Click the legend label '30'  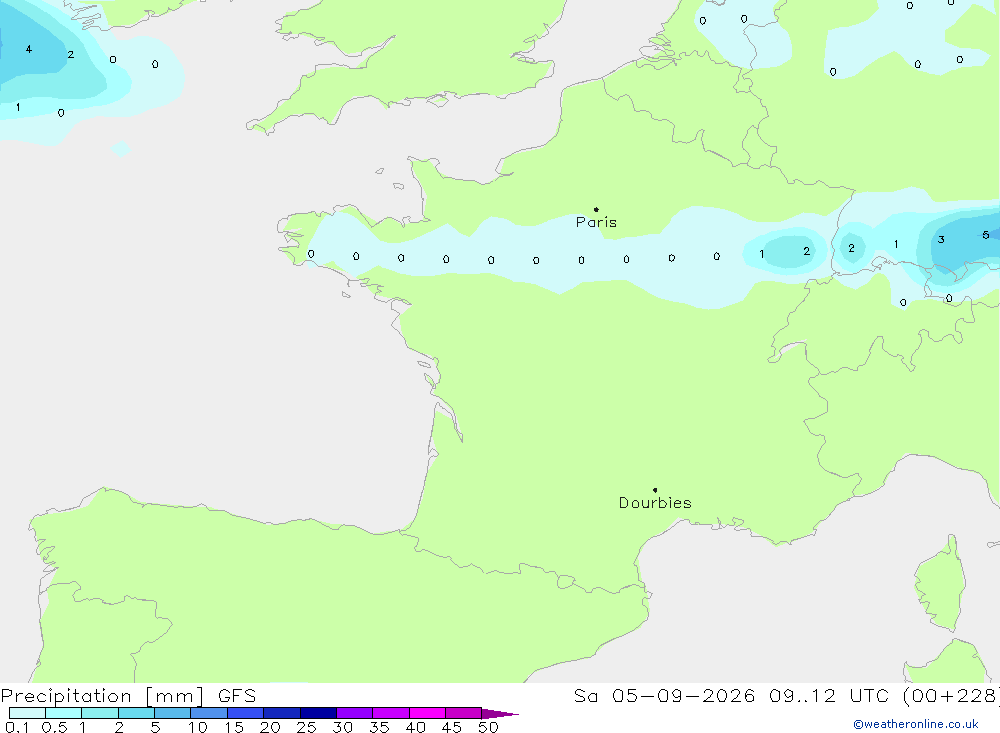click(342, 727)
